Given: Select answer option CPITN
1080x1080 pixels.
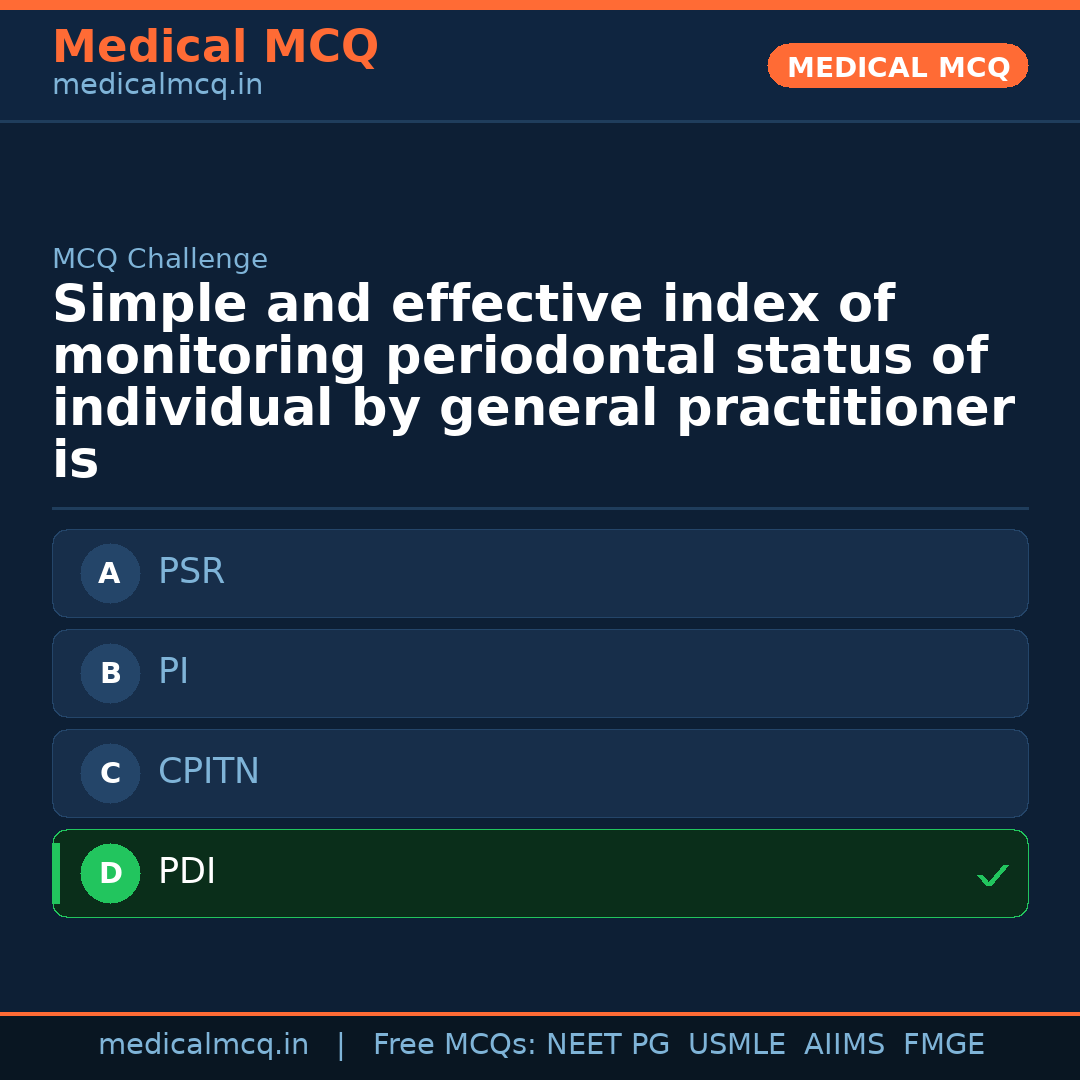Looking at the screenshot, I should coord(540,773).
